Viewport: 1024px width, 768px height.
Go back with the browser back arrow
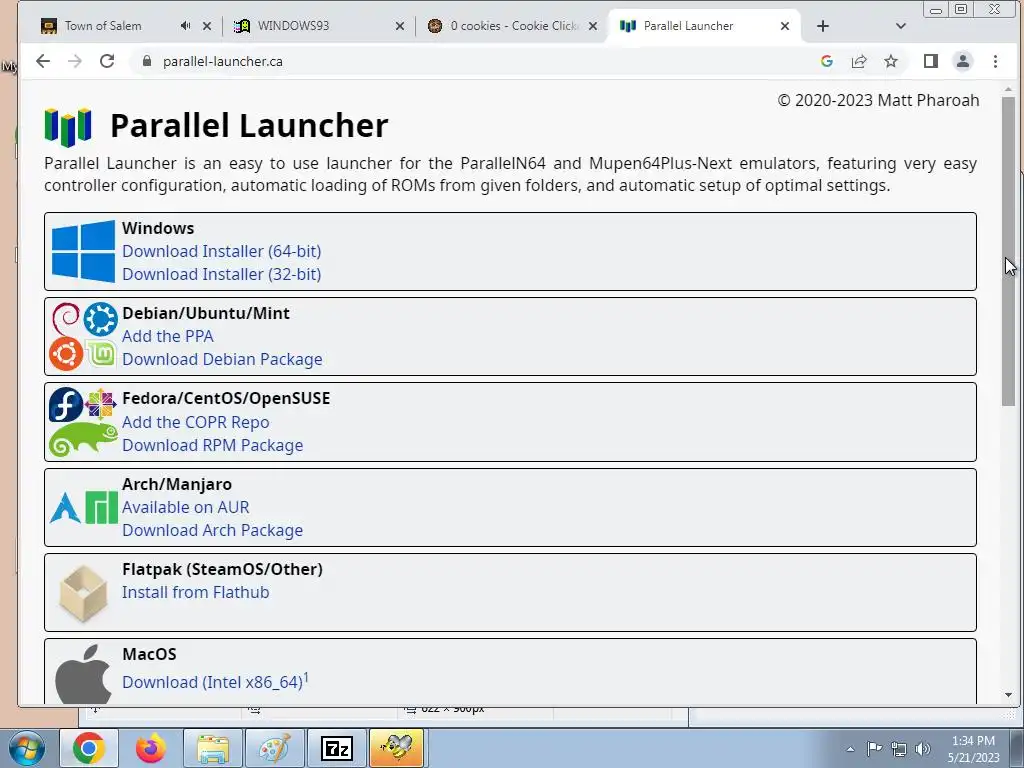point(43,61)
